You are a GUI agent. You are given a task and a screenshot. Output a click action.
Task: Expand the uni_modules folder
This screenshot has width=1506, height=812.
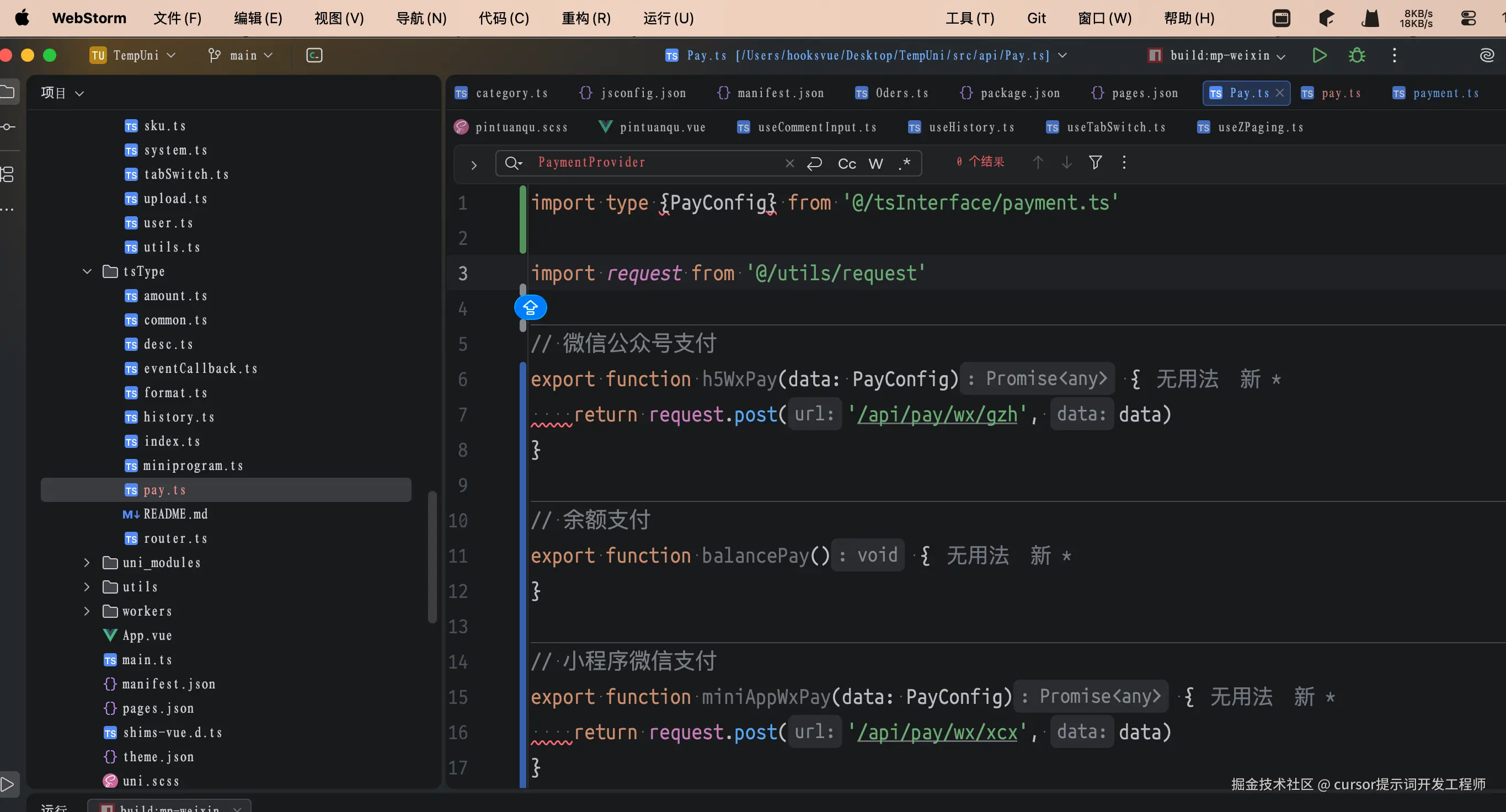click(x=87, y=562)
